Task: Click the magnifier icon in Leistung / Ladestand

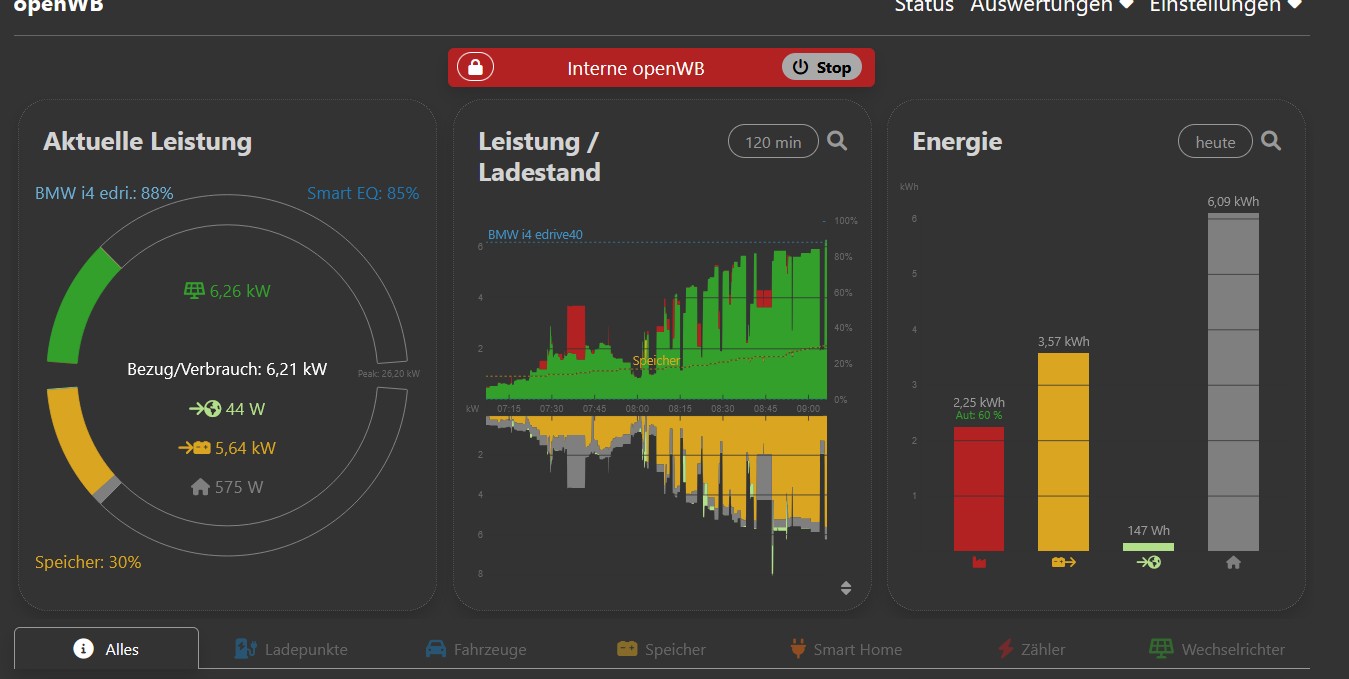Action: (837, 141)
